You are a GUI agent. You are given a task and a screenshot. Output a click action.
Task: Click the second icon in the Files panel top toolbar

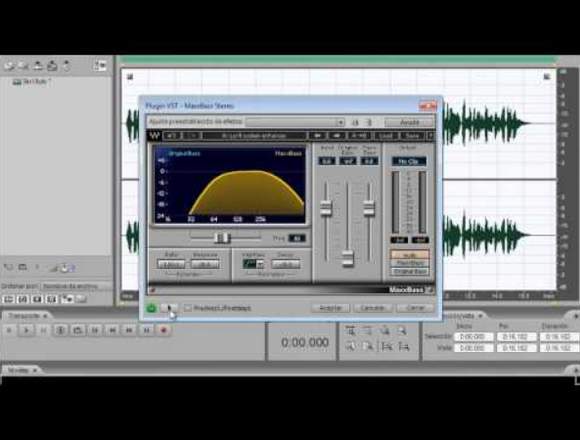click(24, 66)
